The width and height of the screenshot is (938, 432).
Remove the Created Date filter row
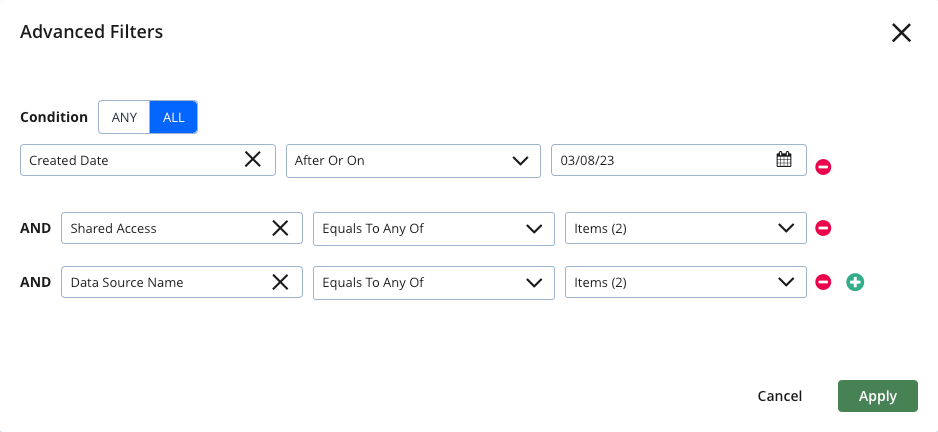(823, 167)
